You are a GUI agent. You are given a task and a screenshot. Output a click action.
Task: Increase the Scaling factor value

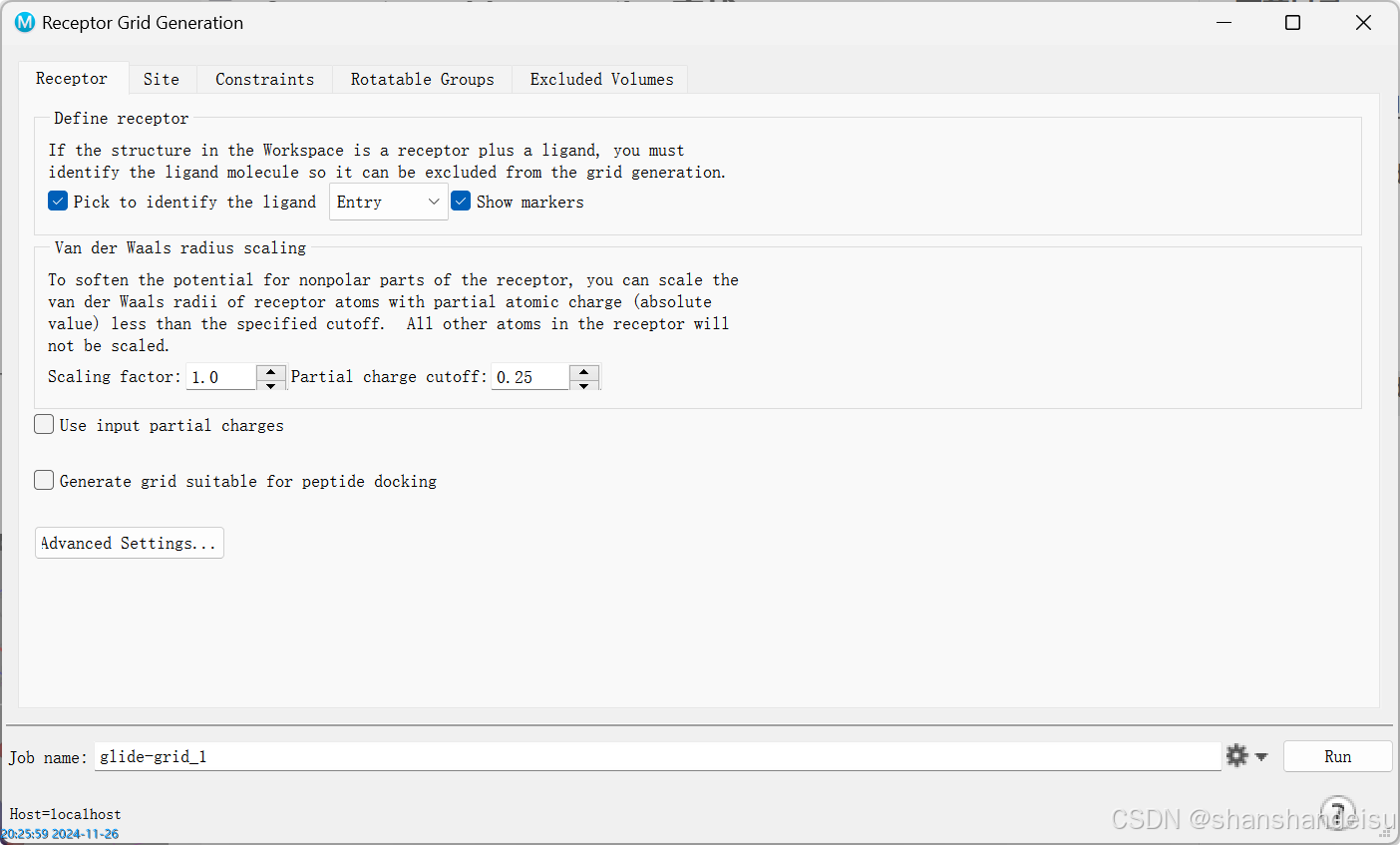coord(271,371)
